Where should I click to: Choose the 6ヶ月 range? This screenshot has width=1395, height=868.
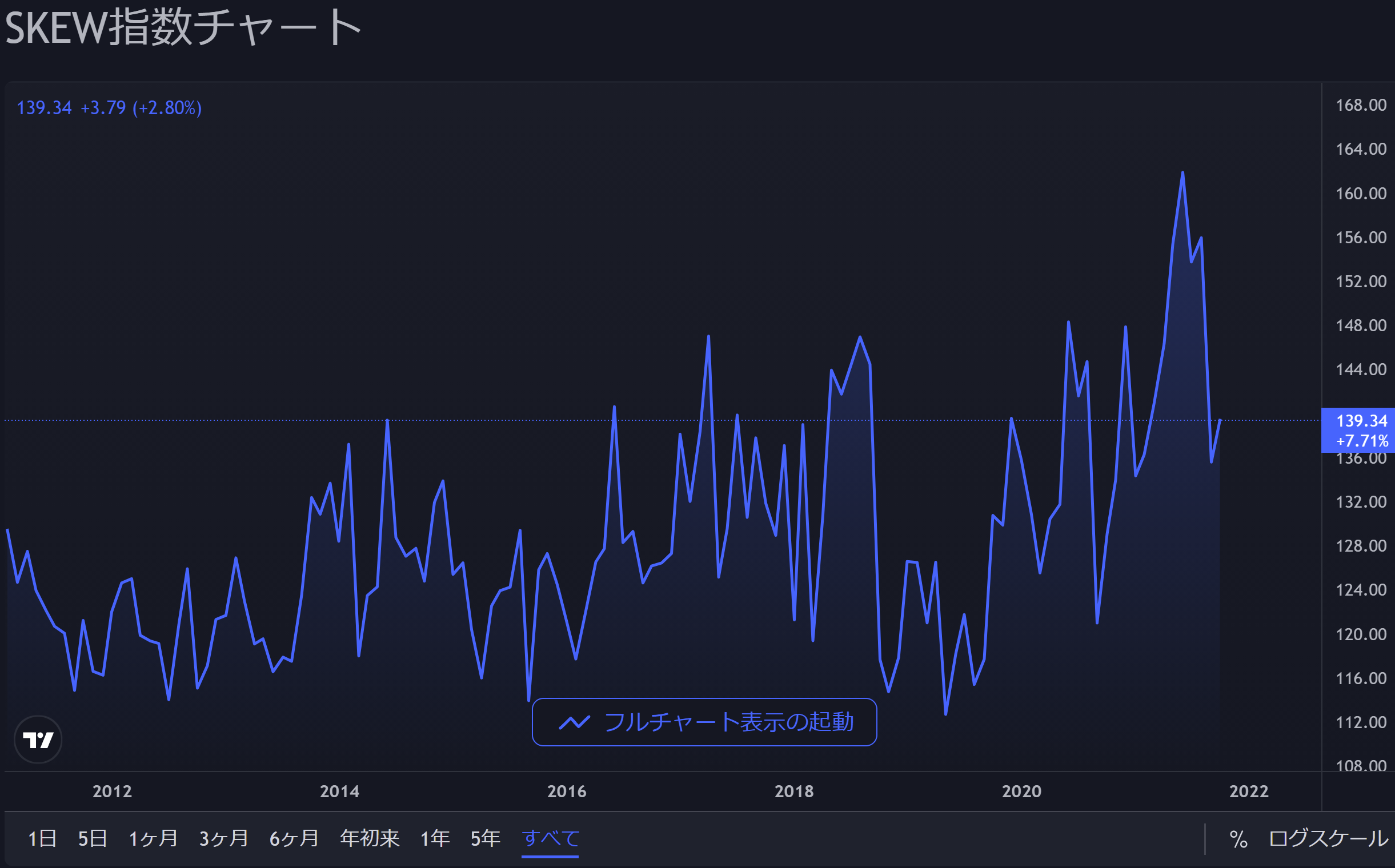(x=294, y=839)
